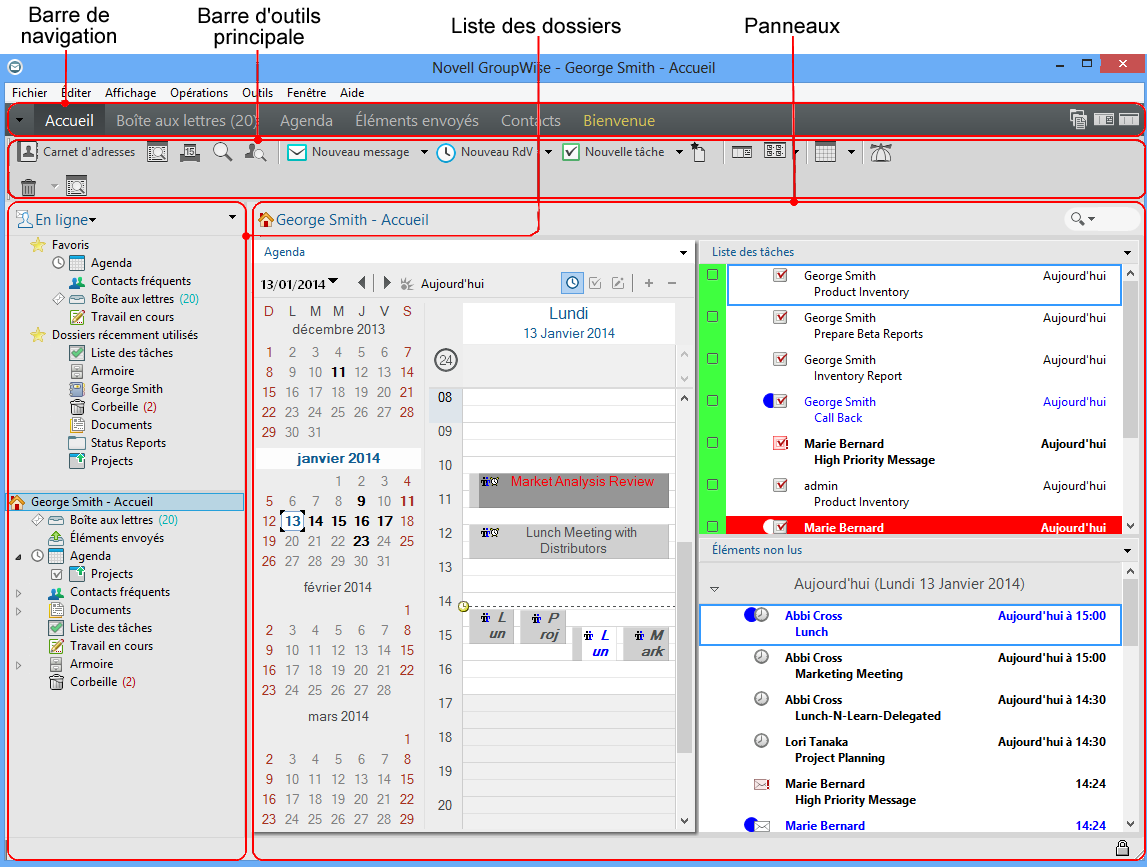Open the Nouvelle tâche dropdown arrow
Image resolution: width=1147 pixels, height=867 pixels.
tap(679, 152)
